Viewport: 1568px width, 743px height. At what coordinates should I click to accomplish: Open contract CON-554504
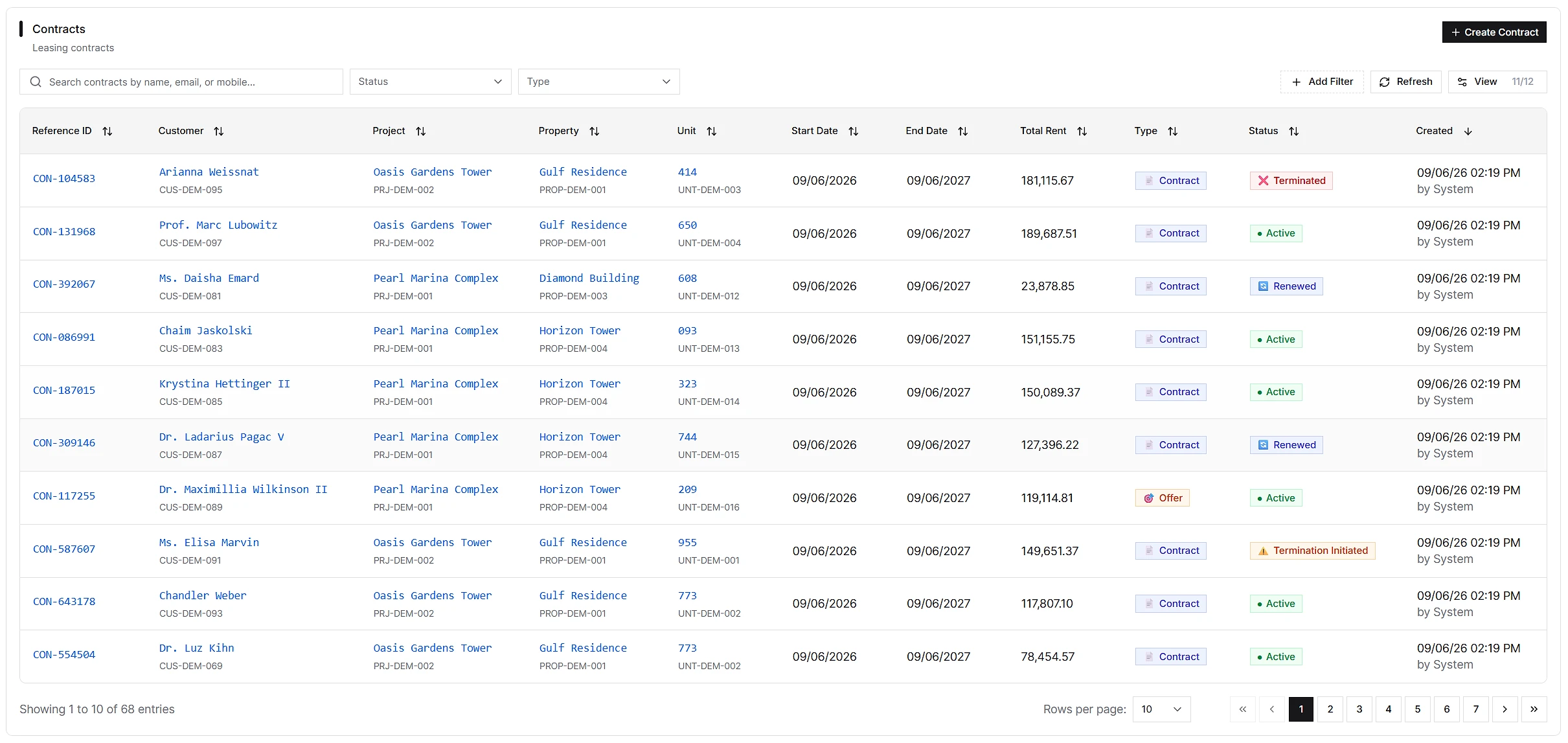point(64,655)
